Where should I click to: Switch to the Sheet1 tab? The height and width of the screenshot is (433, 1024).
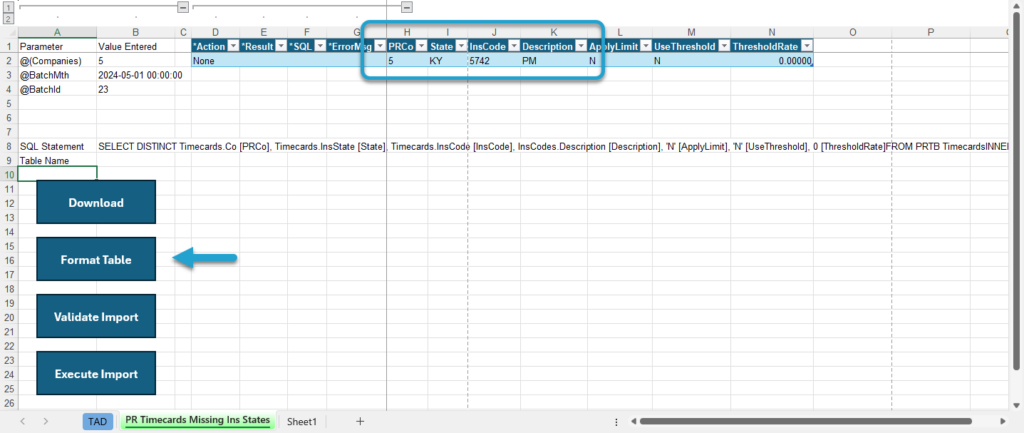pyautogui.click(x=301, y=421)
